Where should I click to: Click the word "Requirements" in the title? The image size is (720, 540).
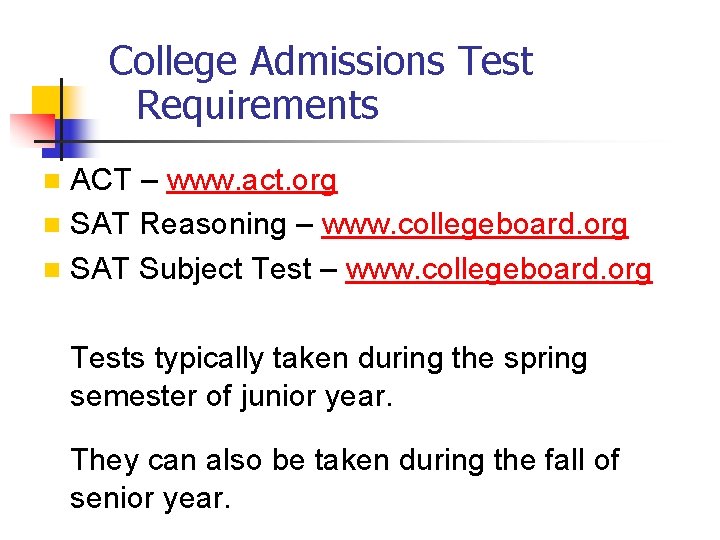(x=257, y=105)
